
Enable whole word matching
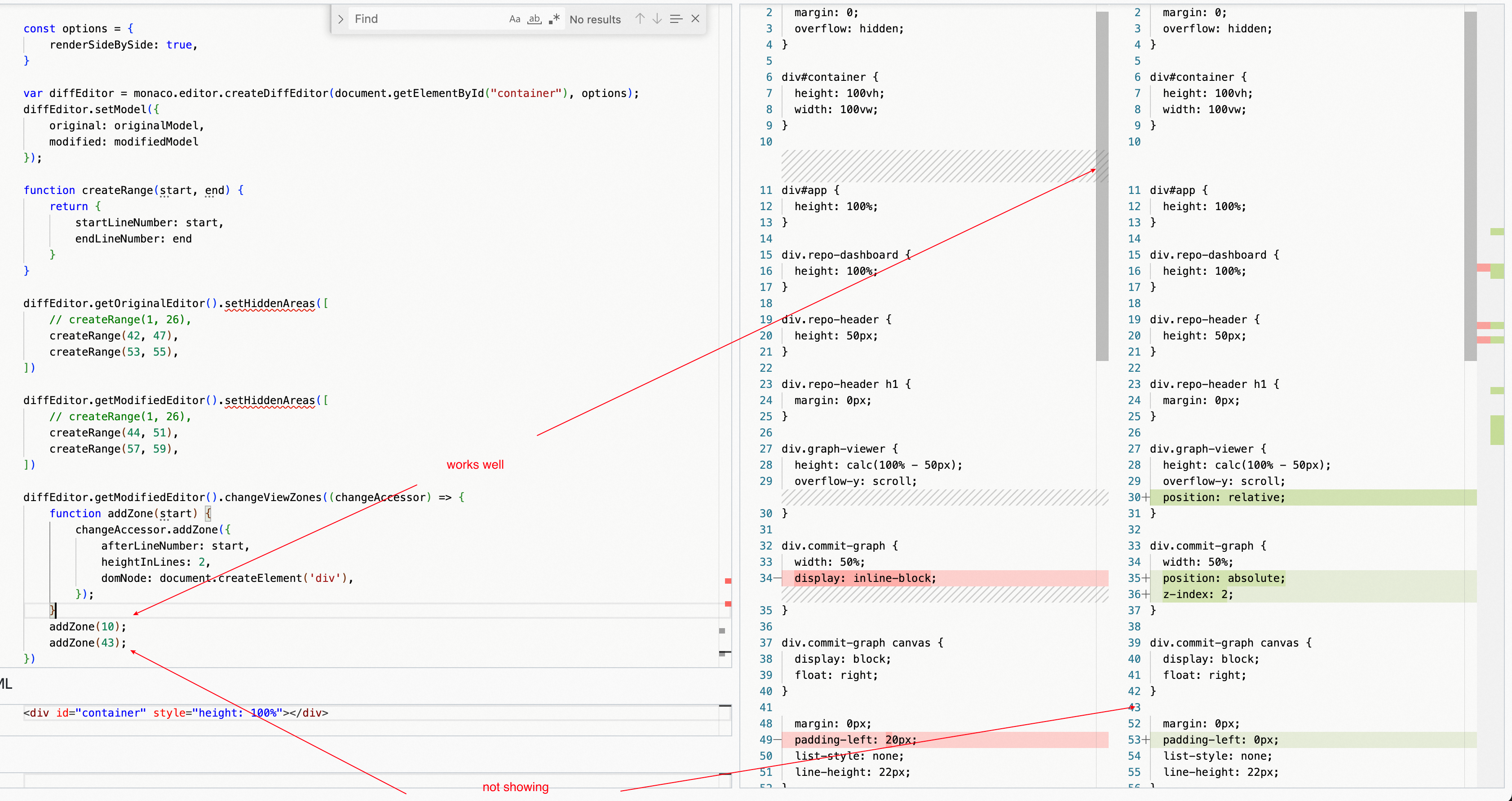point(534,19)
